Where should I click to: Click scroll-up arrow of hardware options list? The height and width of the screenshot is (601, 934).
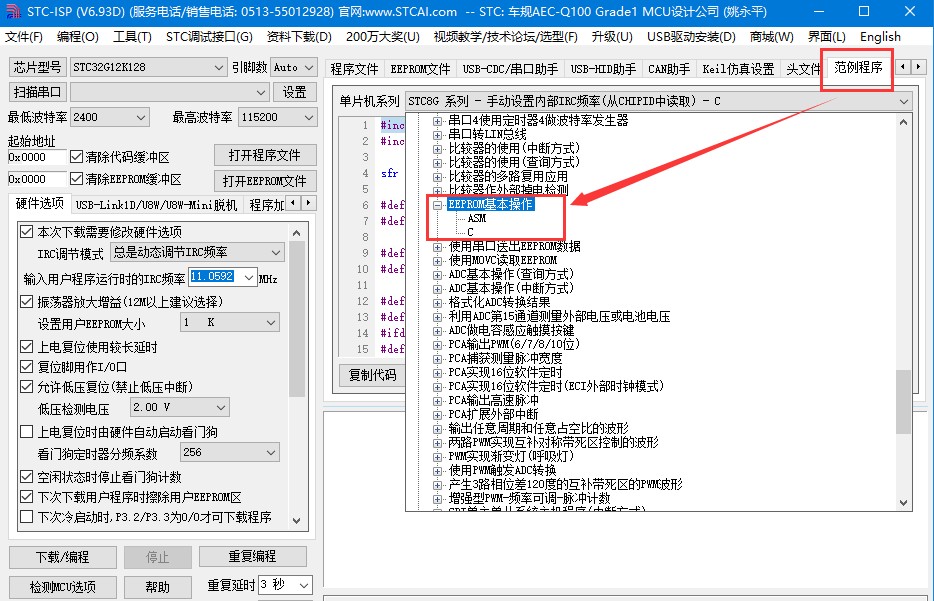point(297,233)
